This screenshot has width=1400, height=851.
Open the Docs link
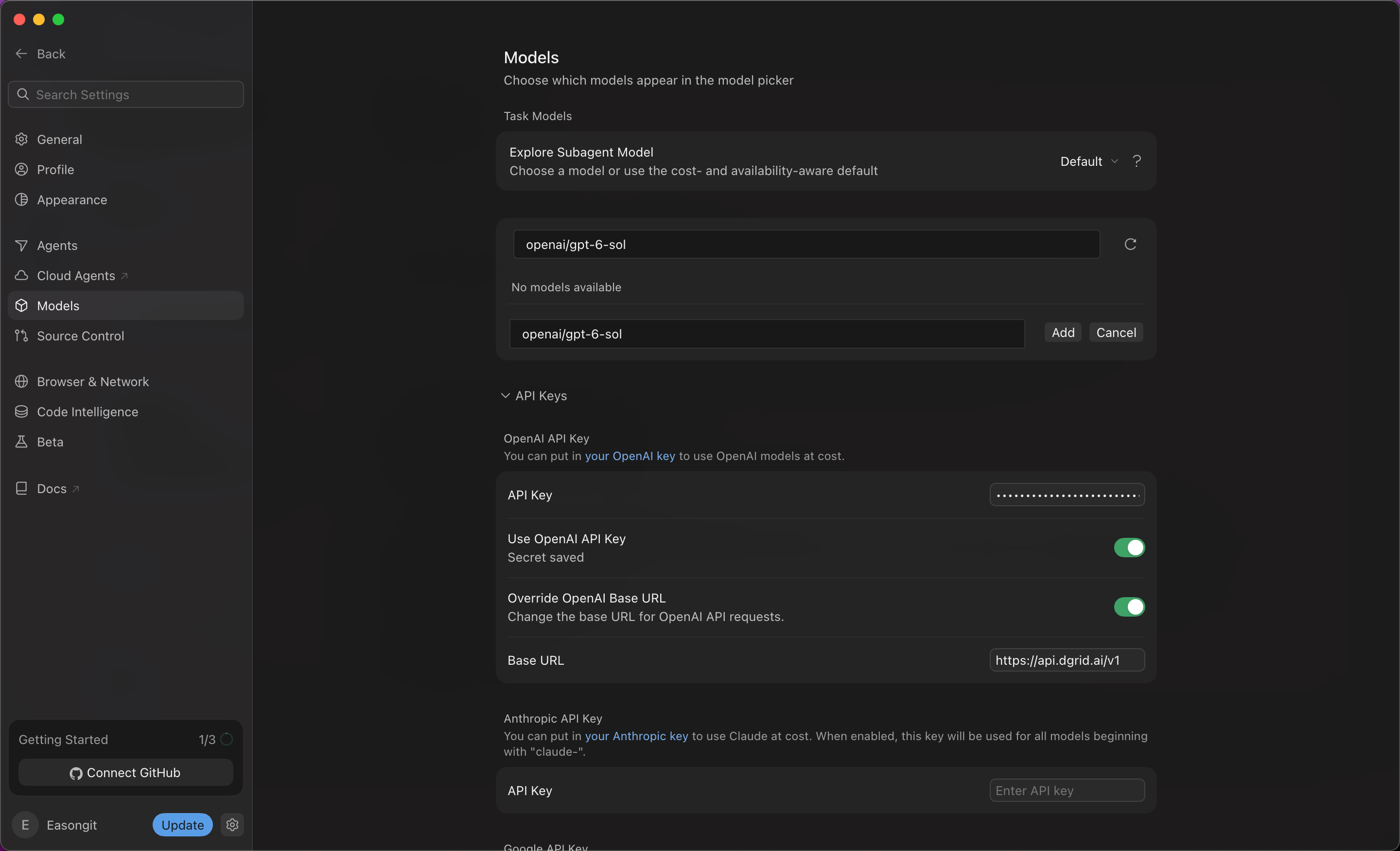click(x=125, y=488)
